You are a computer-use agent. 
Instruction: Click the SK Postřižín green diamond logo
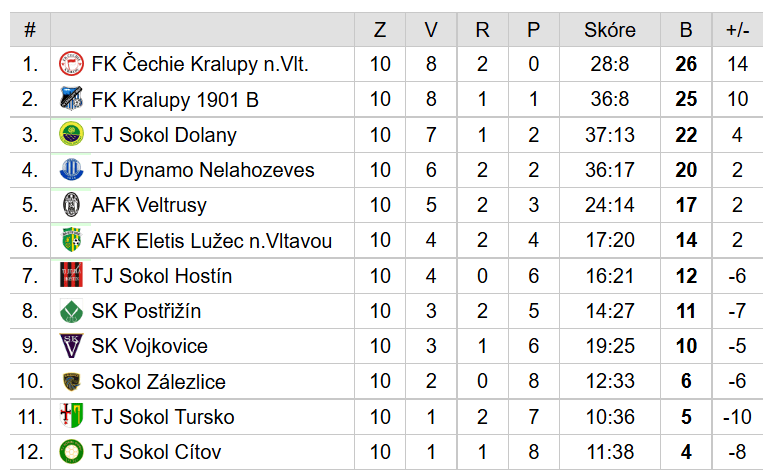71,311
